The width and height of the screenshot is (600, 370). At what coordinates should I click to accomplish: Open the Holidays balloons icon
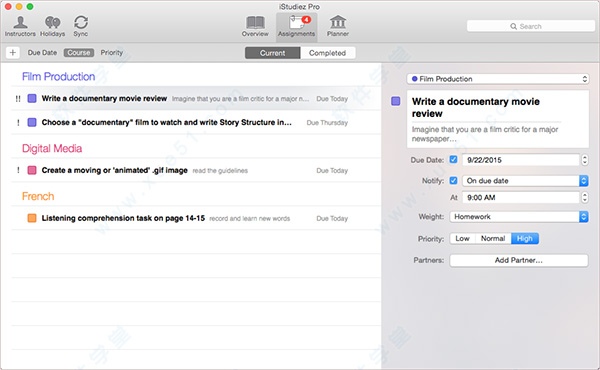pos(52,26)
